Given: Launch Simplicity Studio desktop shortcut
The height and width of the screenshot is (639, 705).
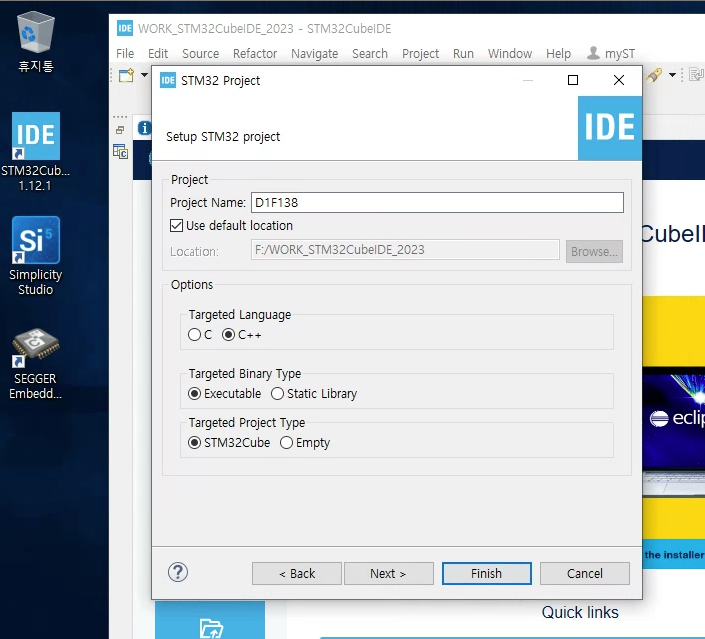Looking at the screenshot, I should [36, 255].
